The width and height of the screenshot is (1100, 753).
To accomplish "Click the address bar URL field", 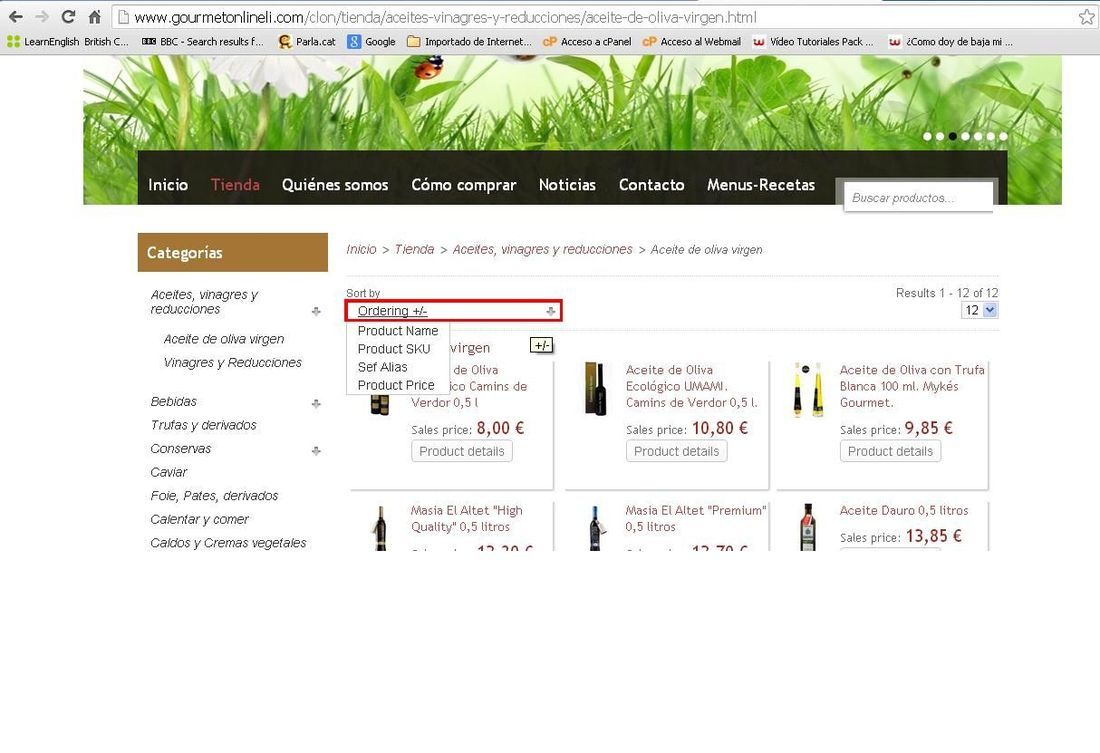I will click(x=593, y=17).
